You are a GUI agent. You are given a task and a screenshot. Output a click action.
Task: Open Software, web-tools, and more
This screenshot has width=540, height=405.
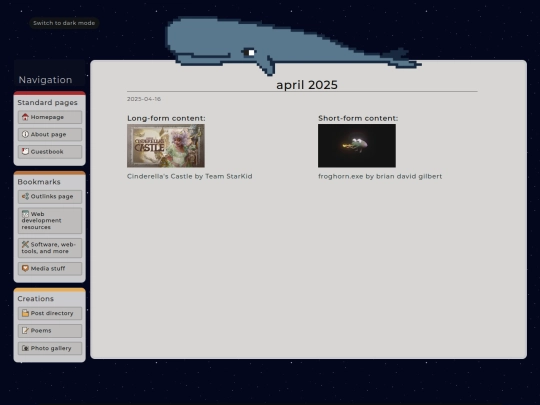tap(50, 248)
